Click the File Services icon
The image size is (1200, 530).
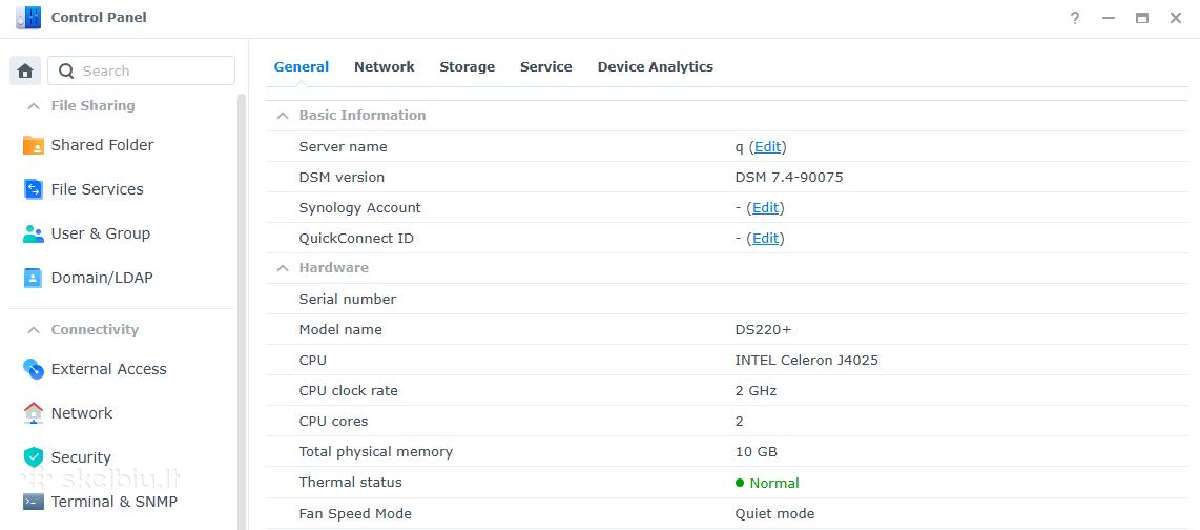coord(33,190)
